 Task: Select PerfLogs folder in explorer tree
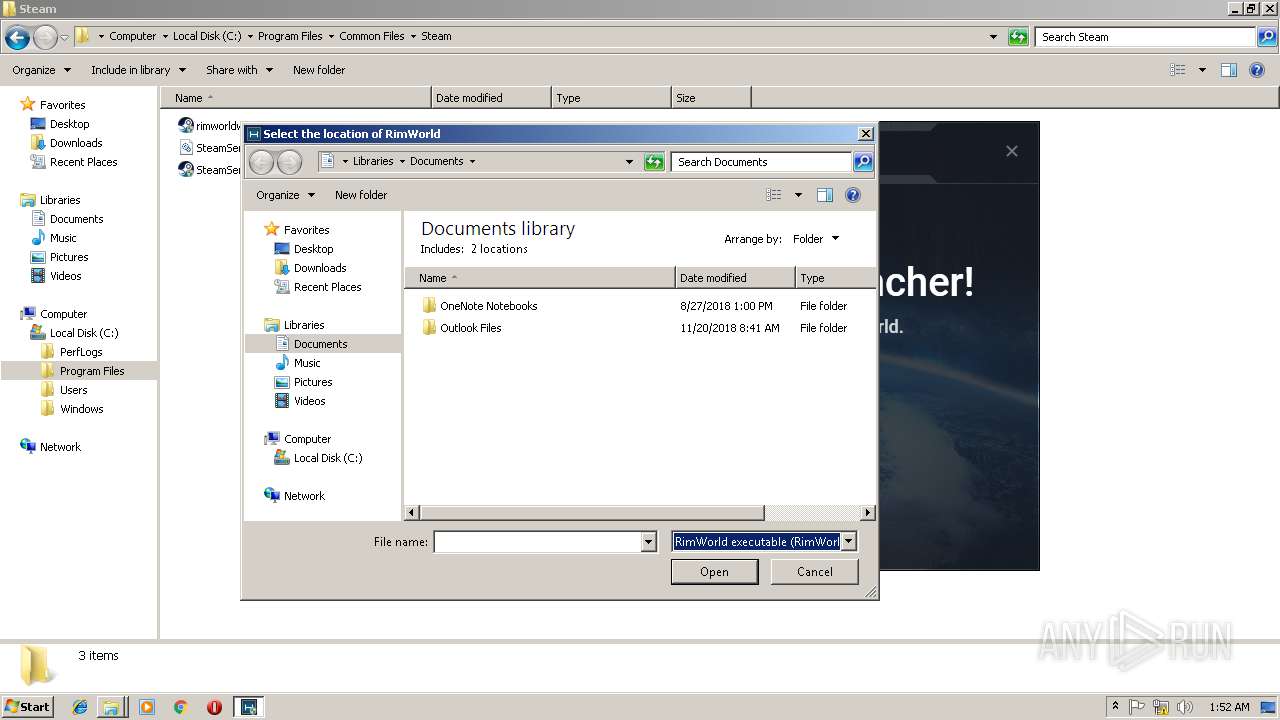81,352
